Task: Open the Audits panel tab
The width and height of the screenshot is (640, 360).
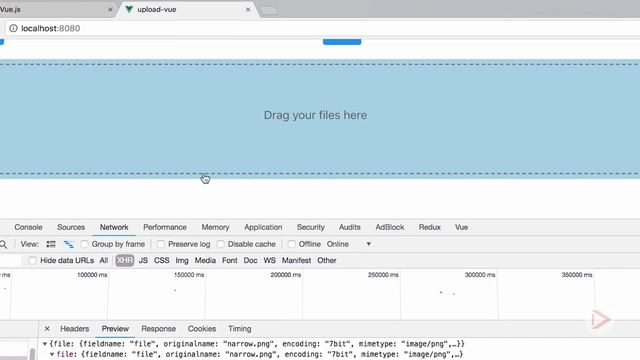Action: (349, 227)
